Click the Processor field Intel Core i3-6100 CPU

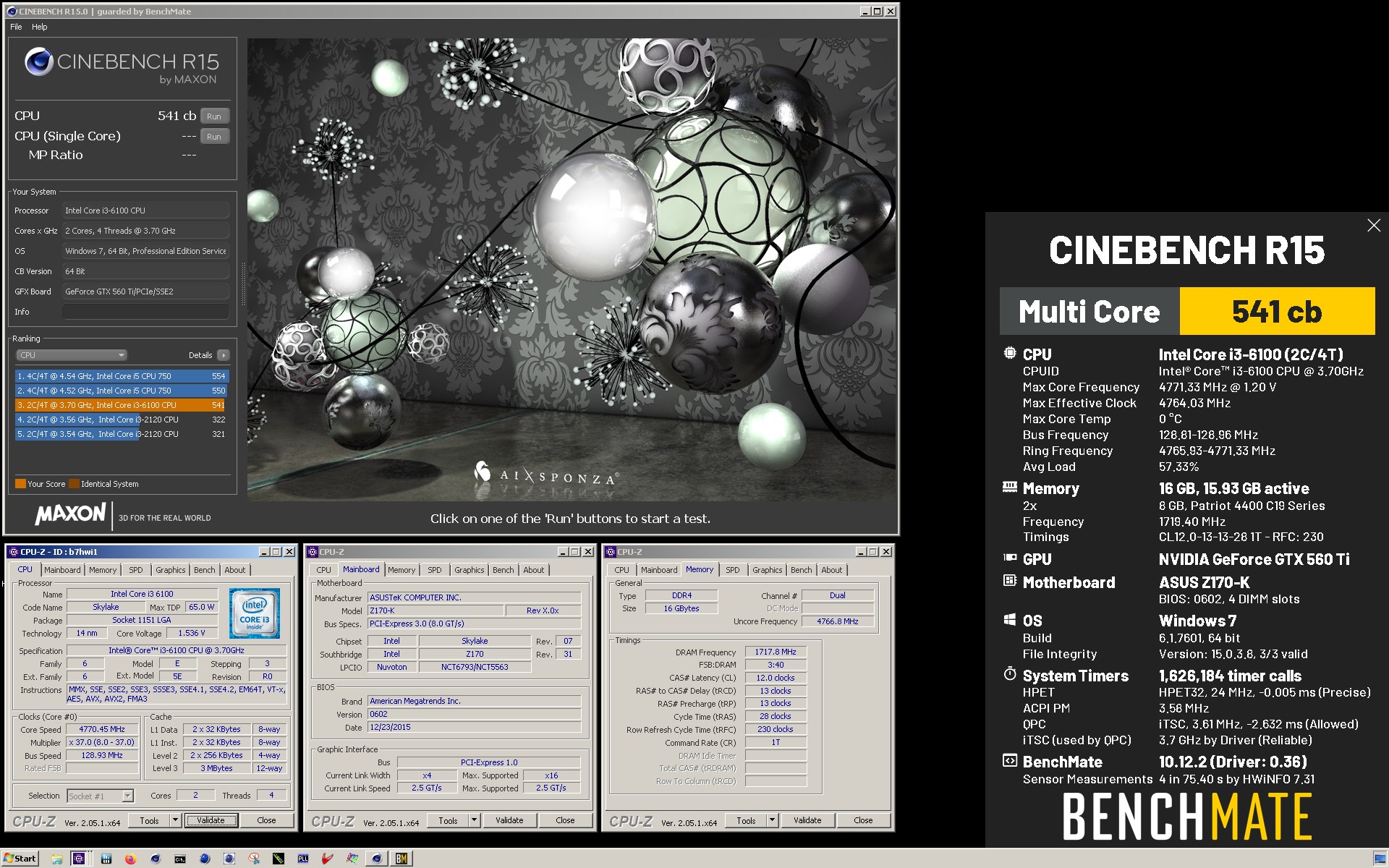coord(145,210)
